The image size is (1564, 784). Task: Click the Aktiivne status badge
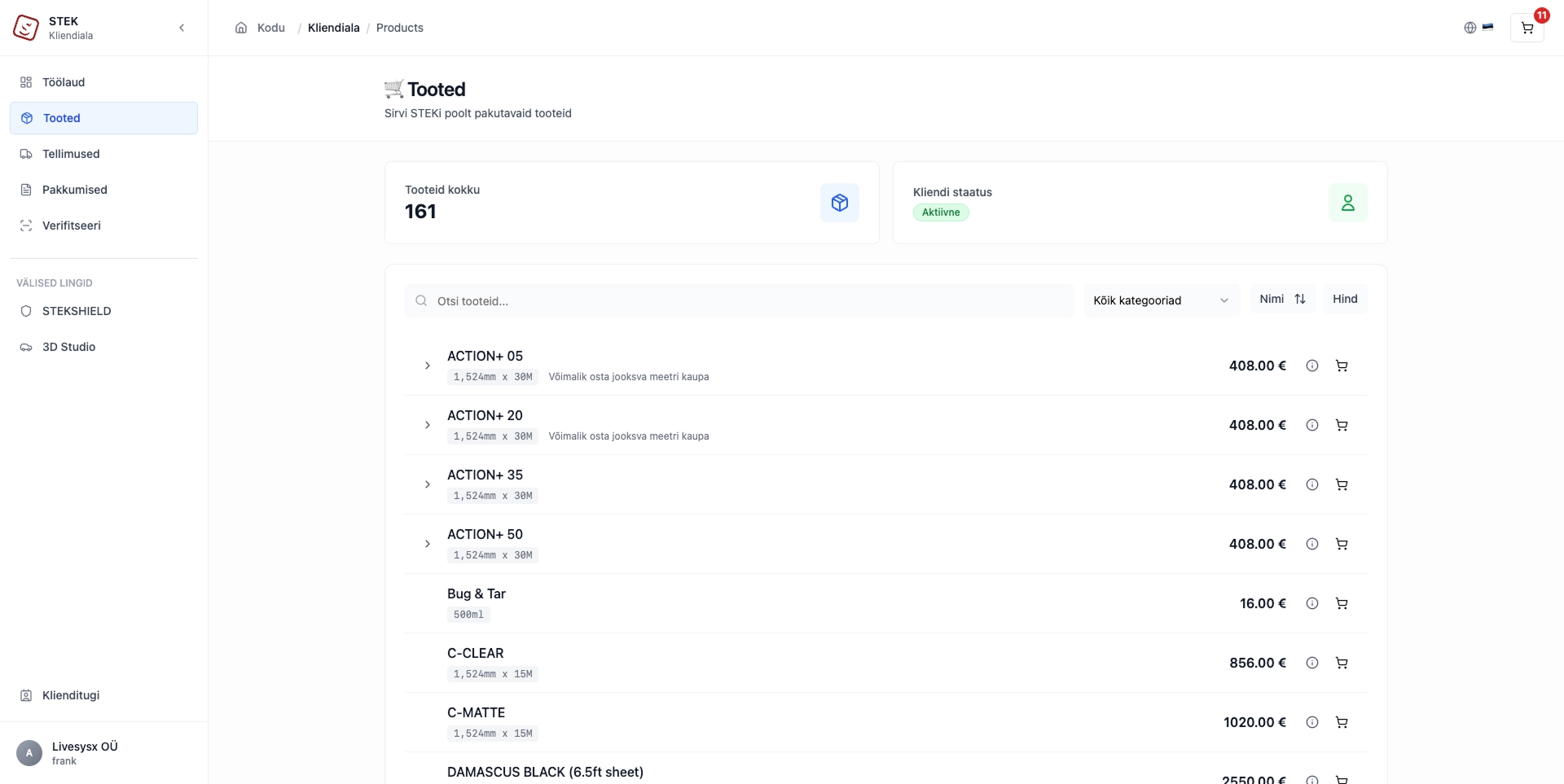[941, 212]
